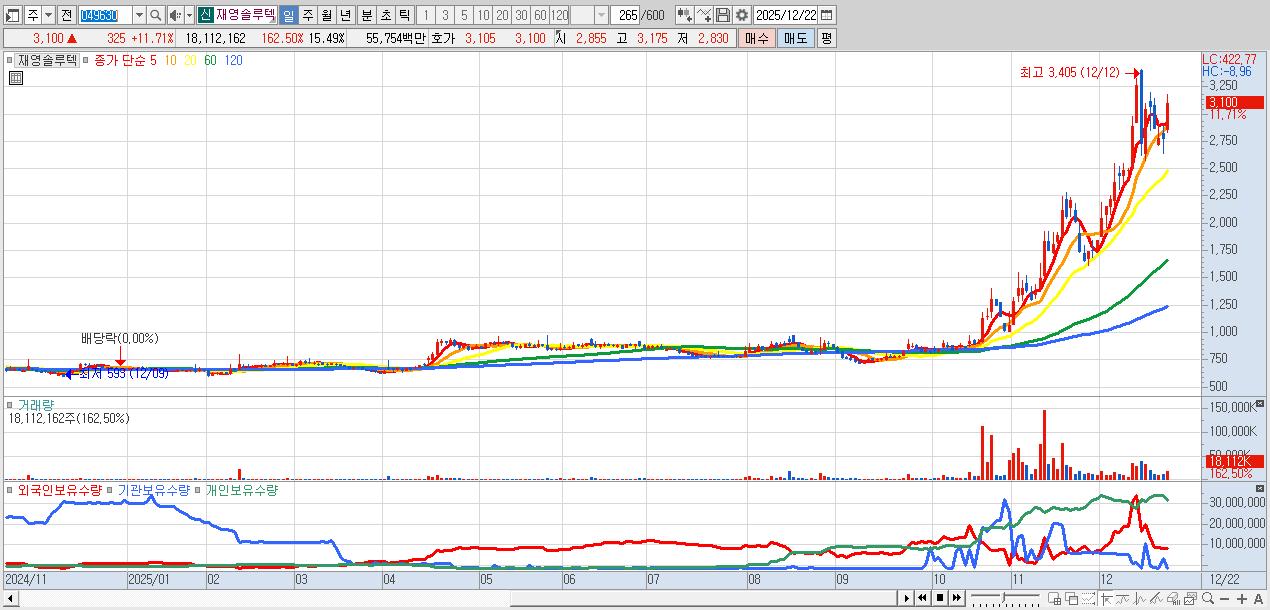Image resolution: width=1270 pixels, height=610 pixels.
Task: Open the calendar picker icon
Action: point(827,15)
